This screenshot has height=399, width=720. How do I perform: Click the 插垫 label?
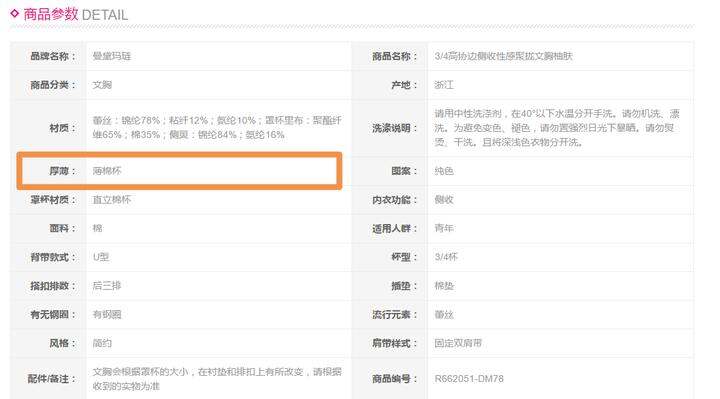pos(405,286)
